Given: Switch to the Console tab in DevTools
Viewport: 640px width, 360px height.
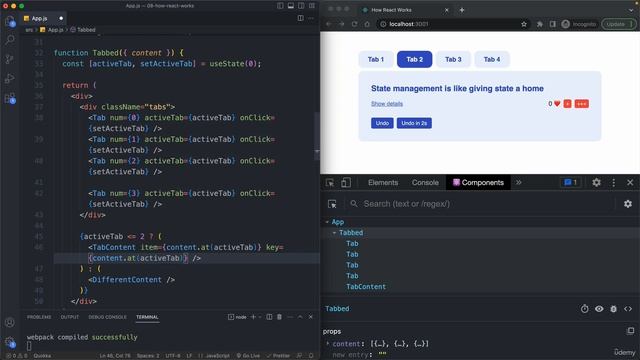Looking at the screenshot, I should click(x=425, y=182).
